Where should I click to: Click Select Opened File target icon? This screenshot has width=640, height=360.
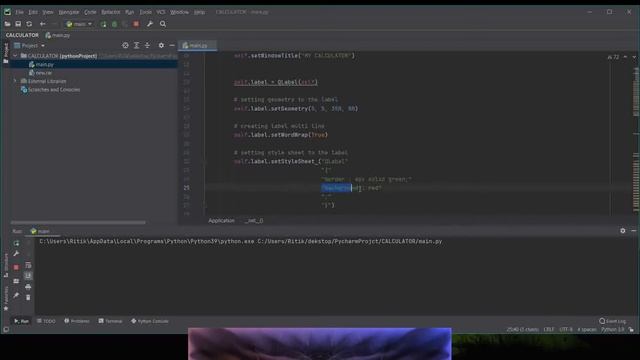[125, 46]
